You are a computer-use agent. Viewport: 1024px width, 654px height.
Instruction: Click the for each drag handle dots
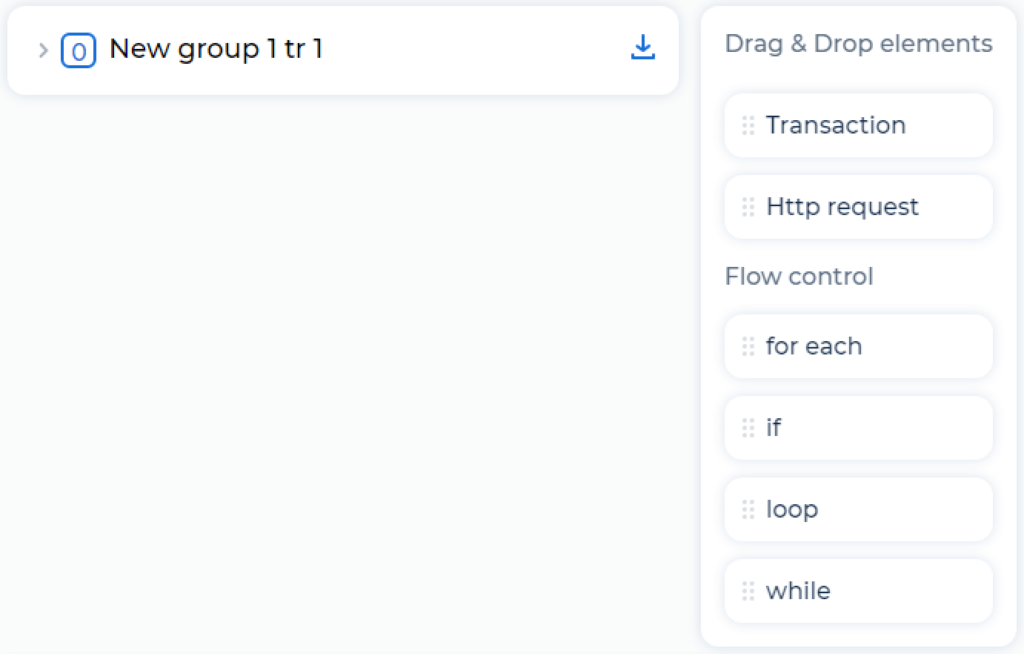click(748, 346)
